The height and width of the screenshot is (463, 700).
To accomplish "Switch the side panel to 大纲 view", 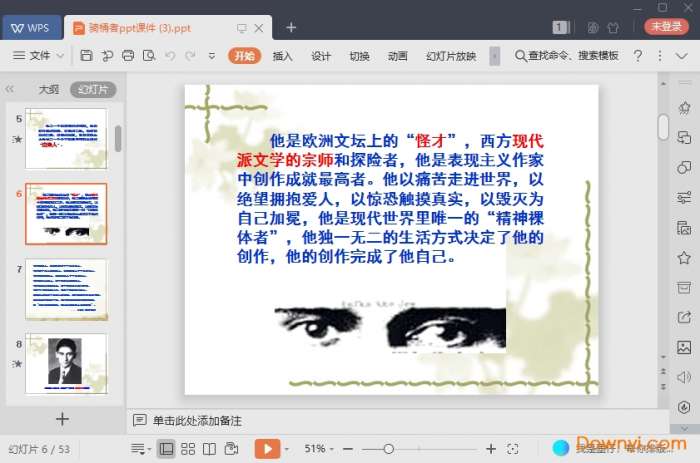I will [49, 90].
